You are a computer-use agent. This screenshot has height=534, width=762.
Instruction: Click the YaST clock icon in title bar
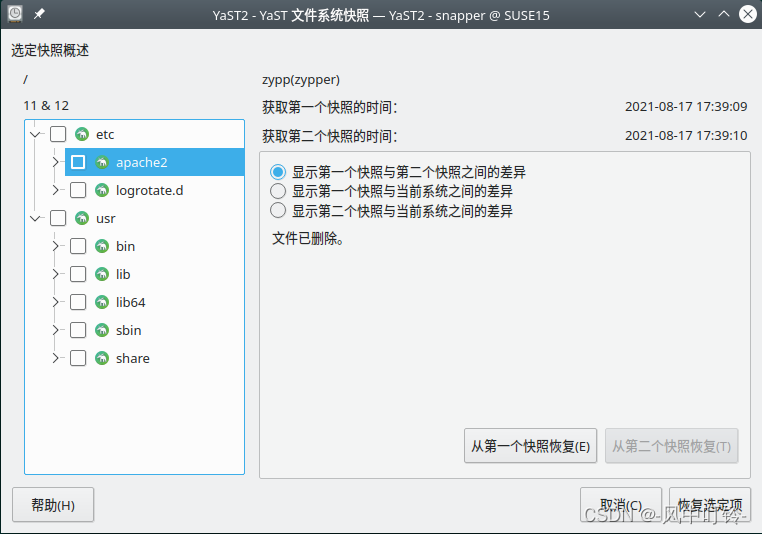15,14
